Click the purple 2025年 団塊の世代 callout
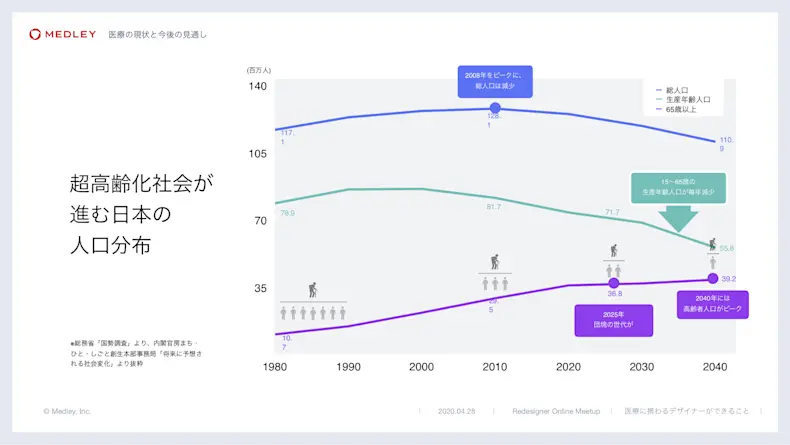The width and height of the screenshot is (790, 445). tap(614, 320)
